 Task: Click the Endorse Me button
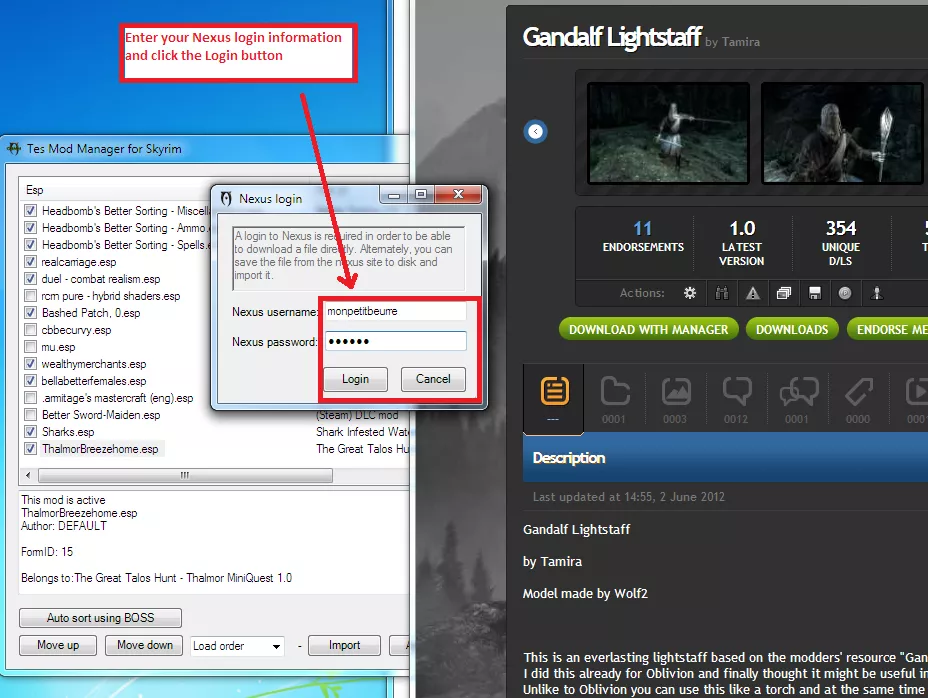click(x=888, y=329)
